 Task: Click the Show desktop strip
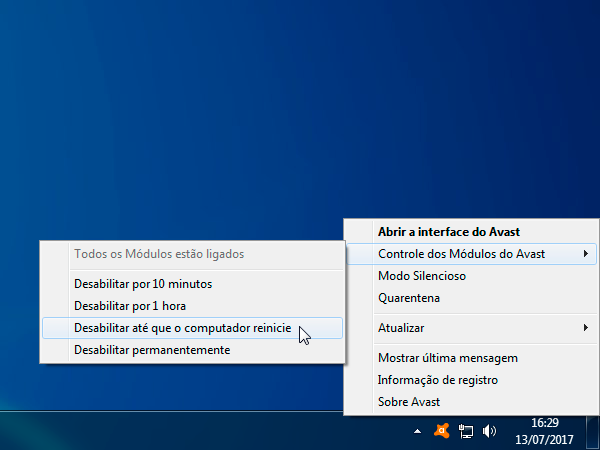click(593, 432)
